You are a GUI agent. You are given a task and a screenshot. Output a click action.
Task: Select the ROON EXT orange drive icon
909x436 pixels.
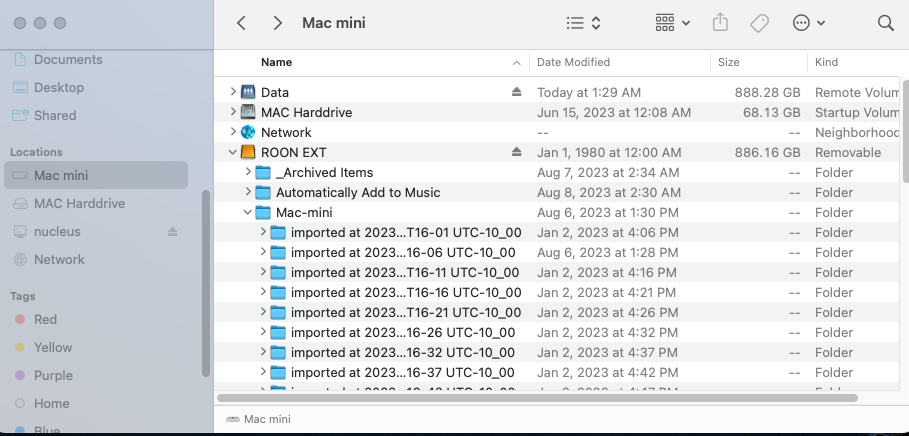click(x=248, y=152)
